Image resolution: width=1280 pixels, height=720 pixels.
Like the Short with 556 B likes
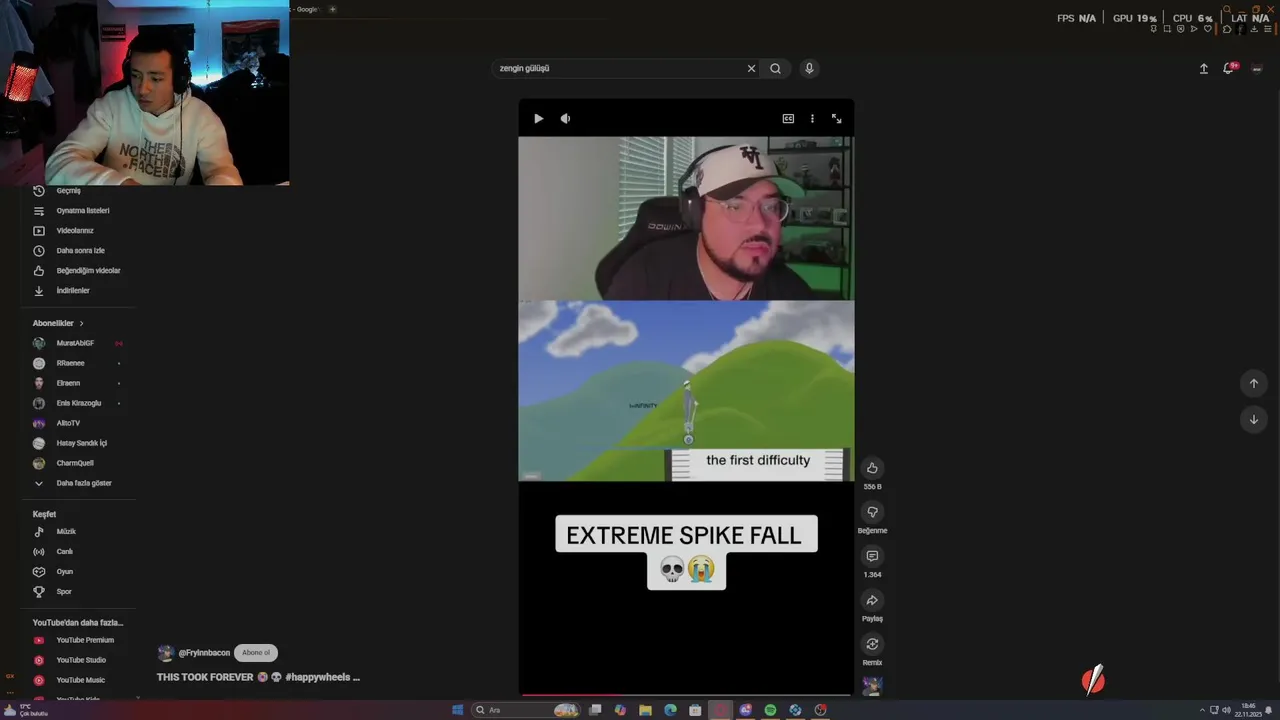tap(872, 468)
